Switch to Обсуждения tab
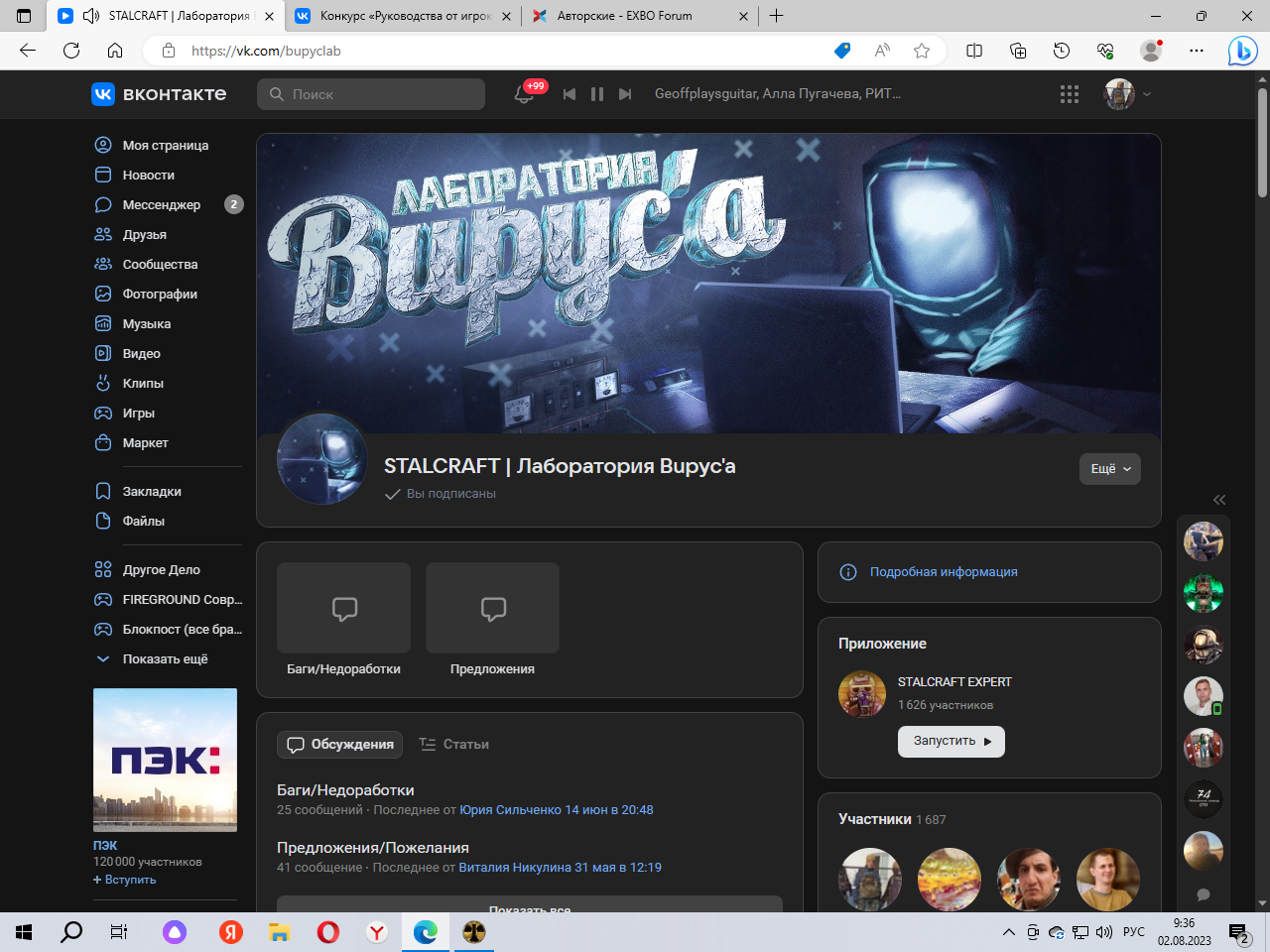The width and height of the screenshot is (1270, 952). (340, 745)
